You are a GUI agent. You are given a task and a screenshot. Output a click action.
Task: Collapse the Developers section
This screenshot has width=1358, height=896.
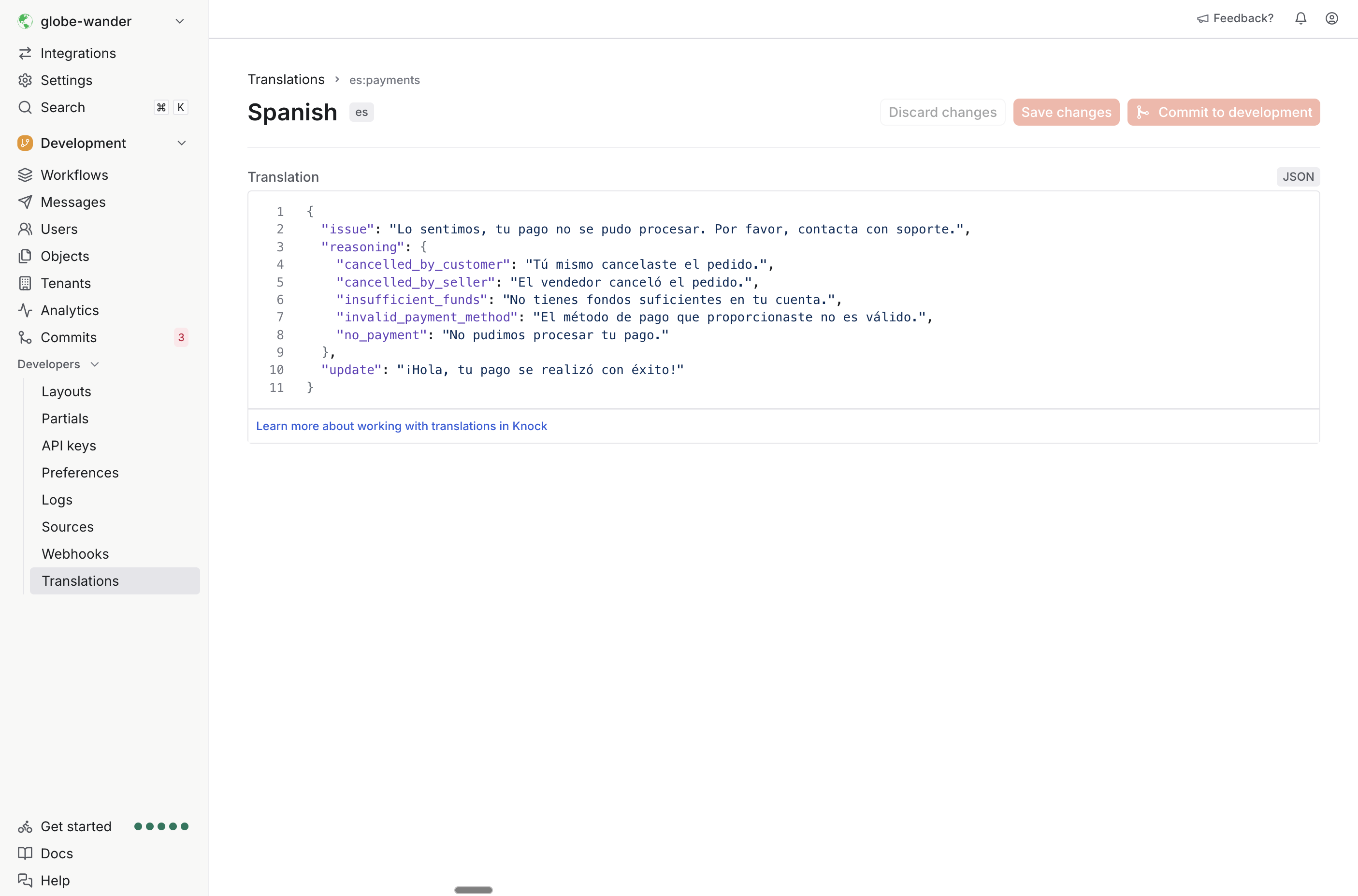tap(94, 363)
